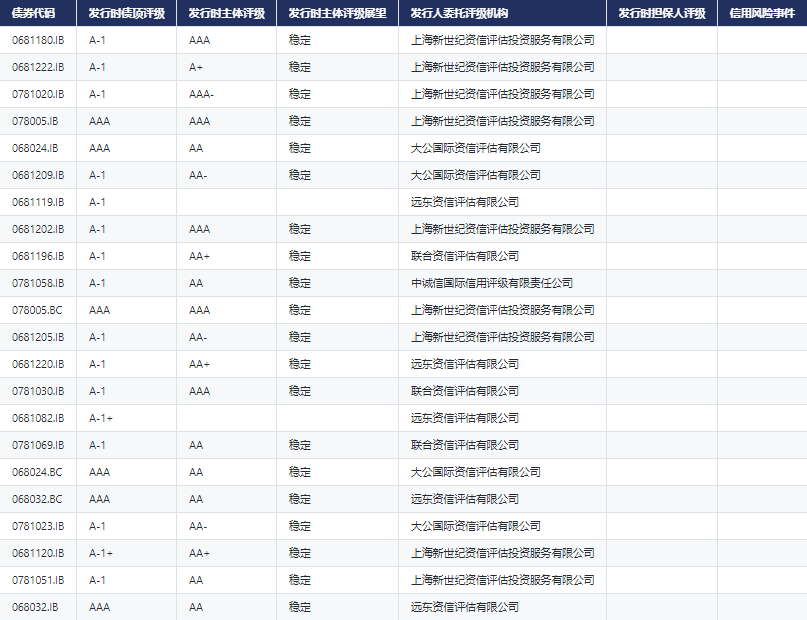This screenshot has height=620, width=807.
Task: Select 大公国际资信评估有限公司 in 068024.IB row
Action: tap(476, 148)
